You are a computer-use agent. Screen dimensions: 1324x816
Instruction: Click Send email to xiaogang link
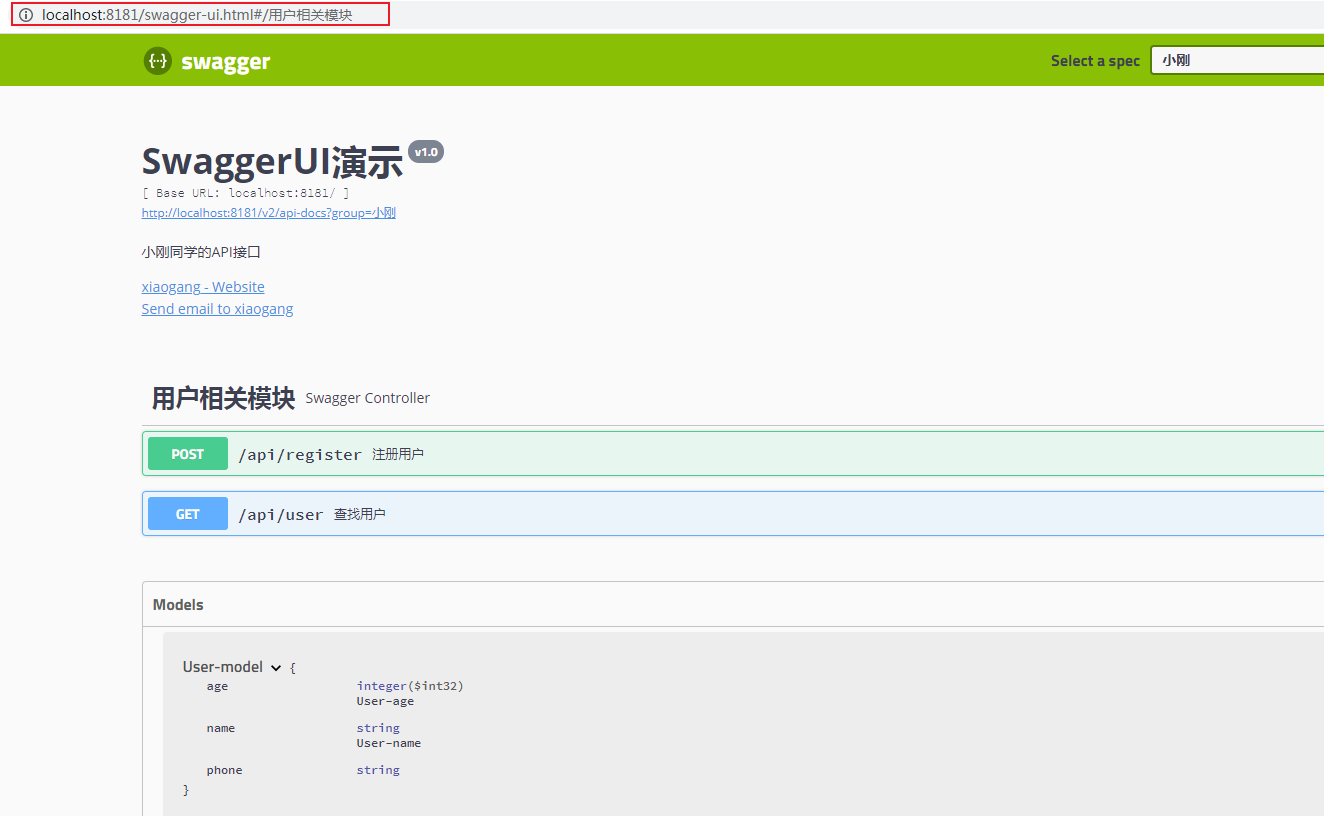(217, 309)
